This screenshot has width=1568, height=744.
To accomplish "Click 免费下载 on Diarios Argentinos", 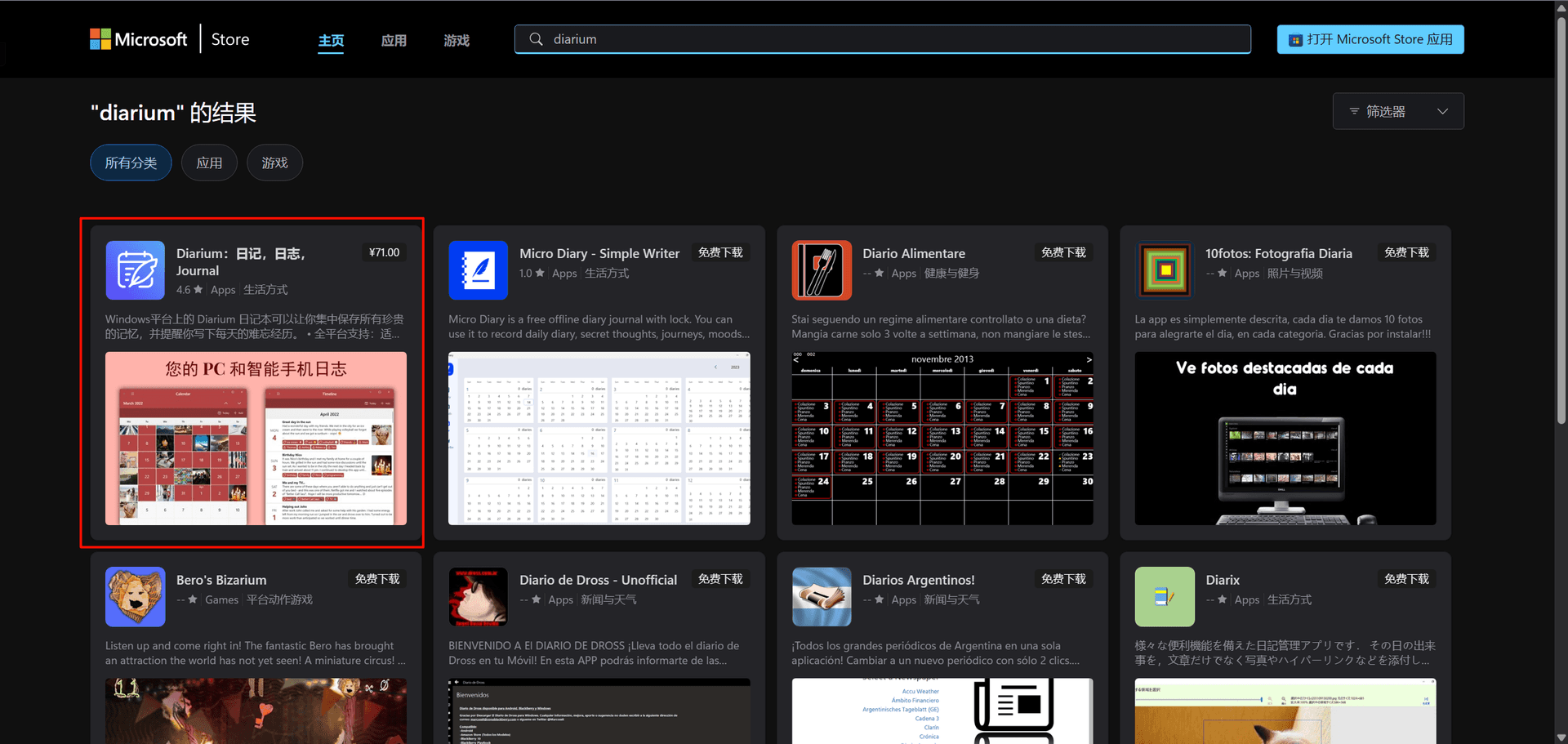I will [x=1063, y=578].
